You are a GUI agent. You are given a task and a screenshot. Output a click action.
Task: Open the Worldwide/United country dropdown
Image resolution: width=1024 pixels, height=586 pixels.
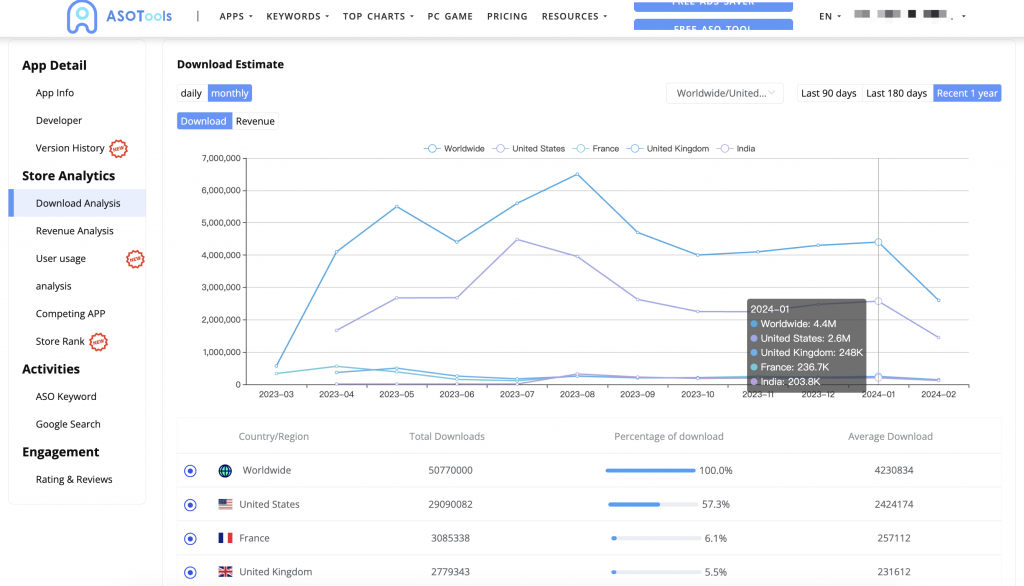tap(725, 93)
